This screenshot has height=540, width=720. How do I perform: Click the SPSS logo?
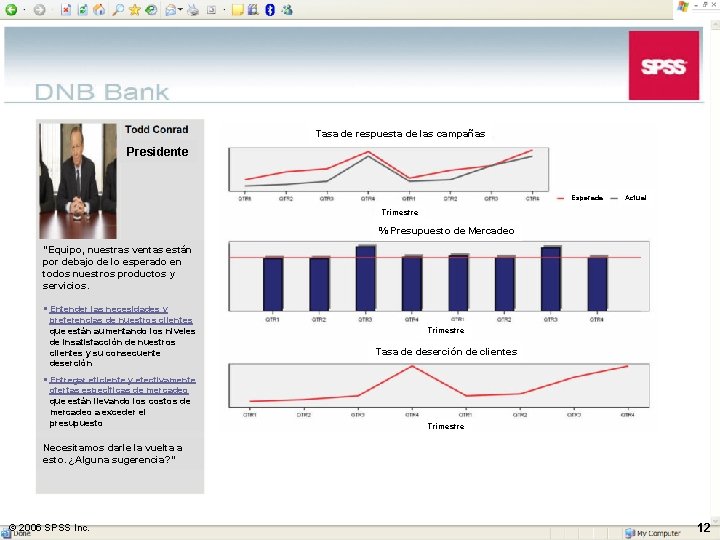(664, 65)
